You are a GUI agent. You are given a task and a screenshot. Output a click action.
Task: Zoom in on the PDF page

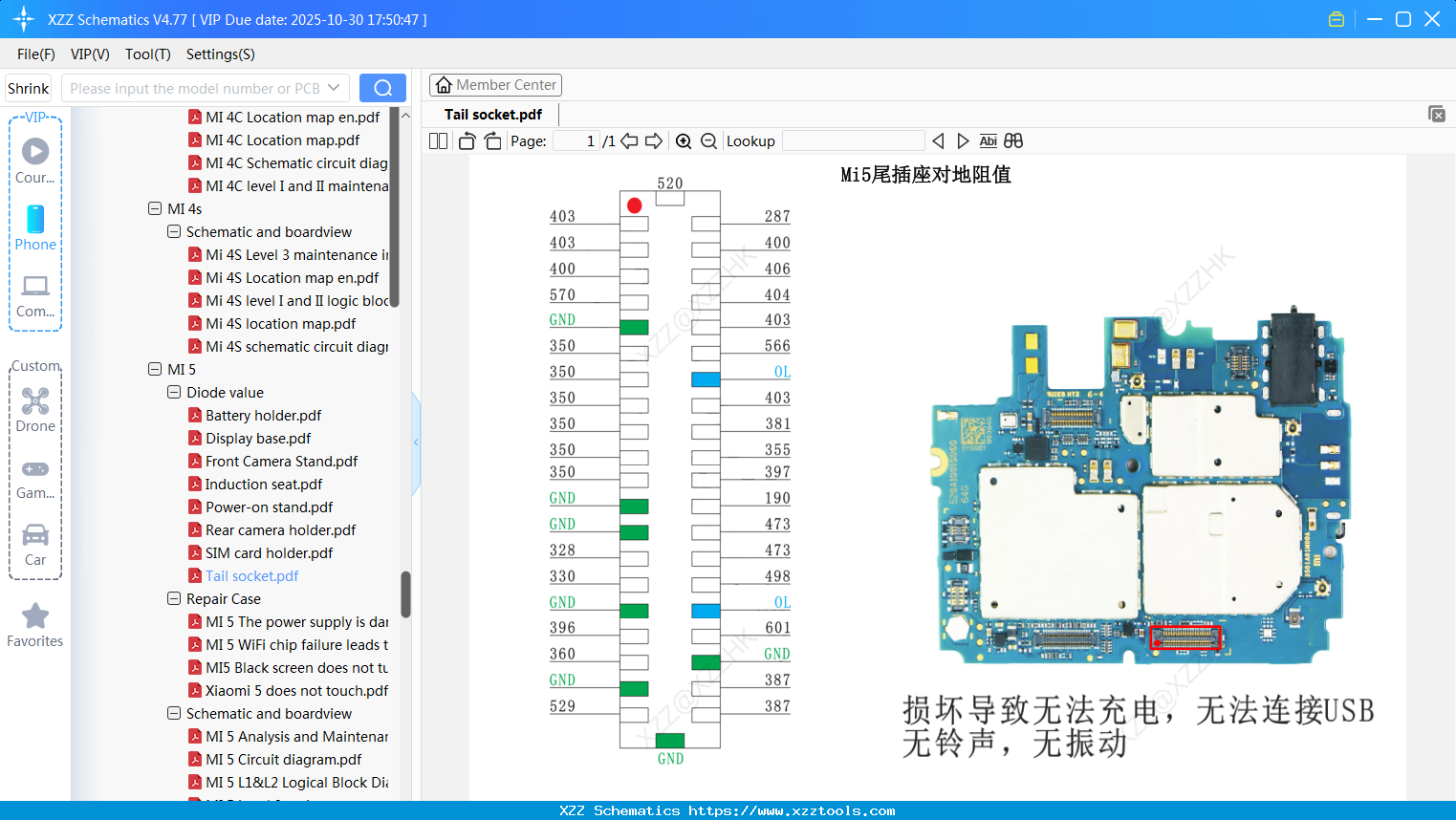point(684,140)
